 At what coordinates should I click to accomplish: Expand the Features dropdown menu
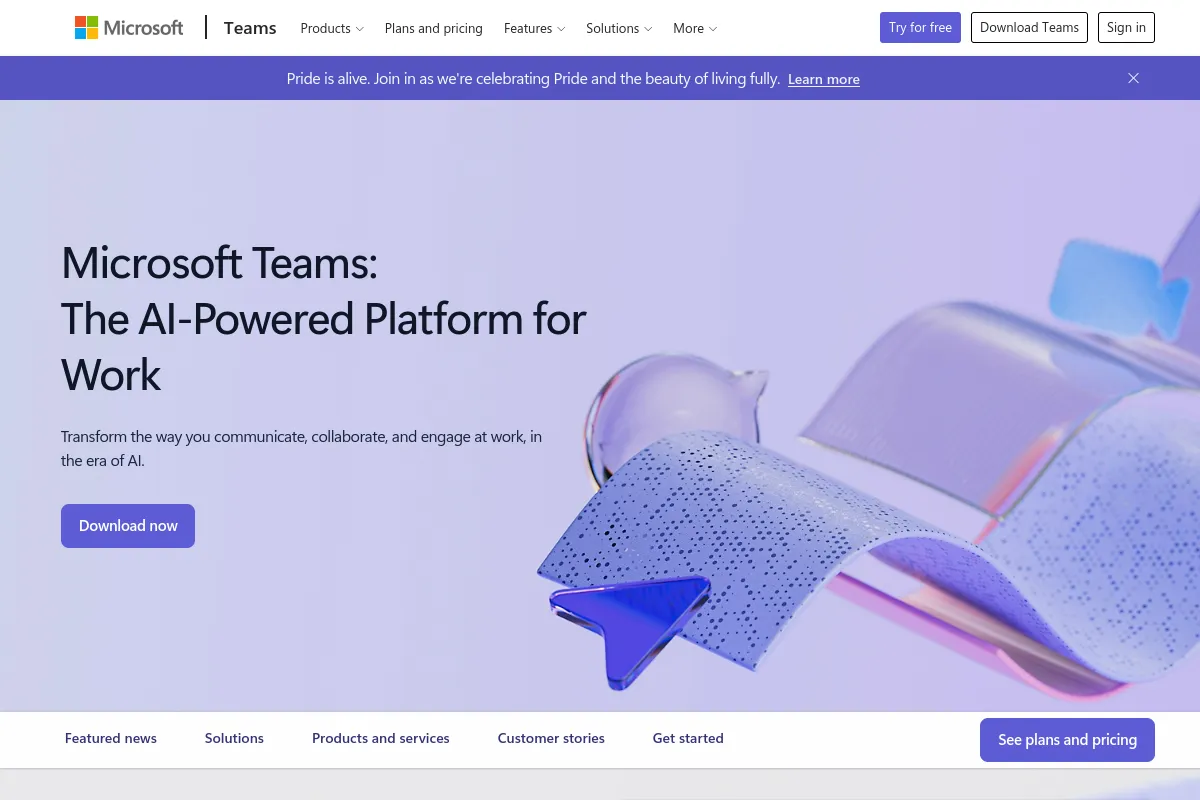535,28
